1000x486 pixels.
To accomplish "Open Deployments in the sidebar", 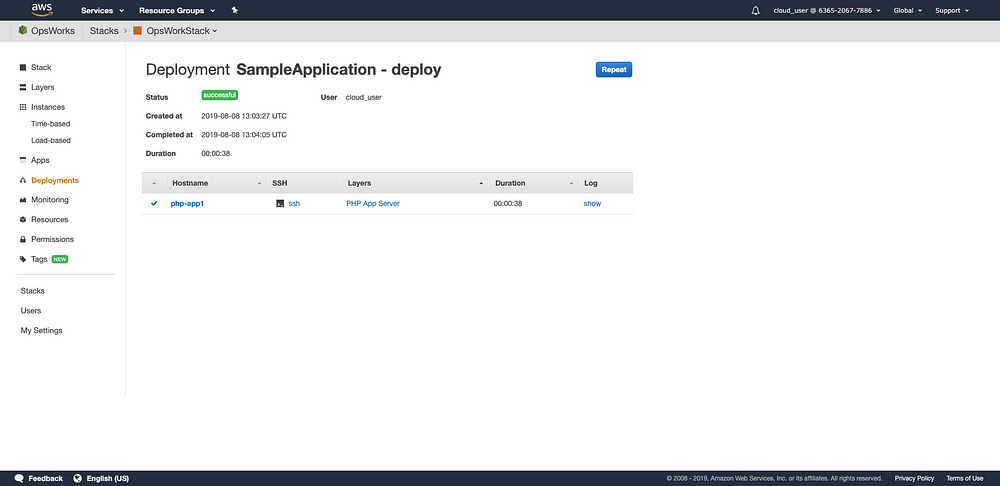I will coord(55,180).
